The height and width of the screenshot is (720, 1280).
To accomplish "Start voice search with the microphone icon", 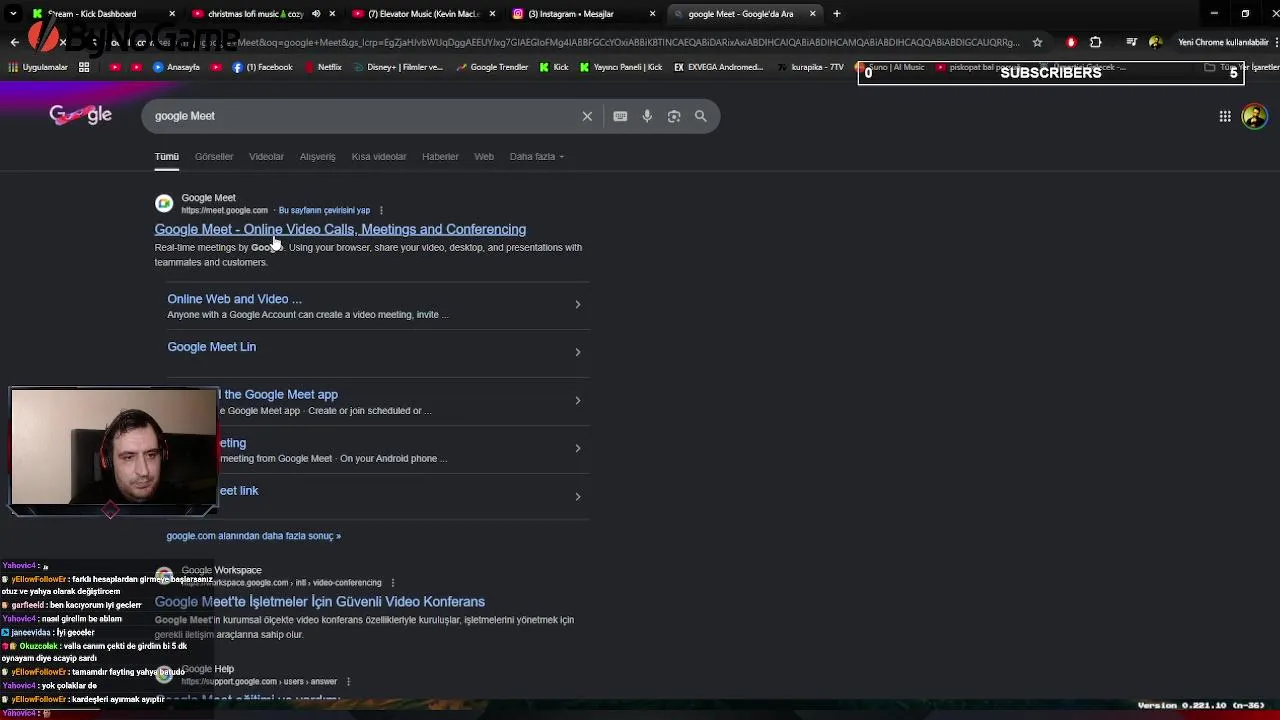I will pyautogui.click(x=647, y=116).
